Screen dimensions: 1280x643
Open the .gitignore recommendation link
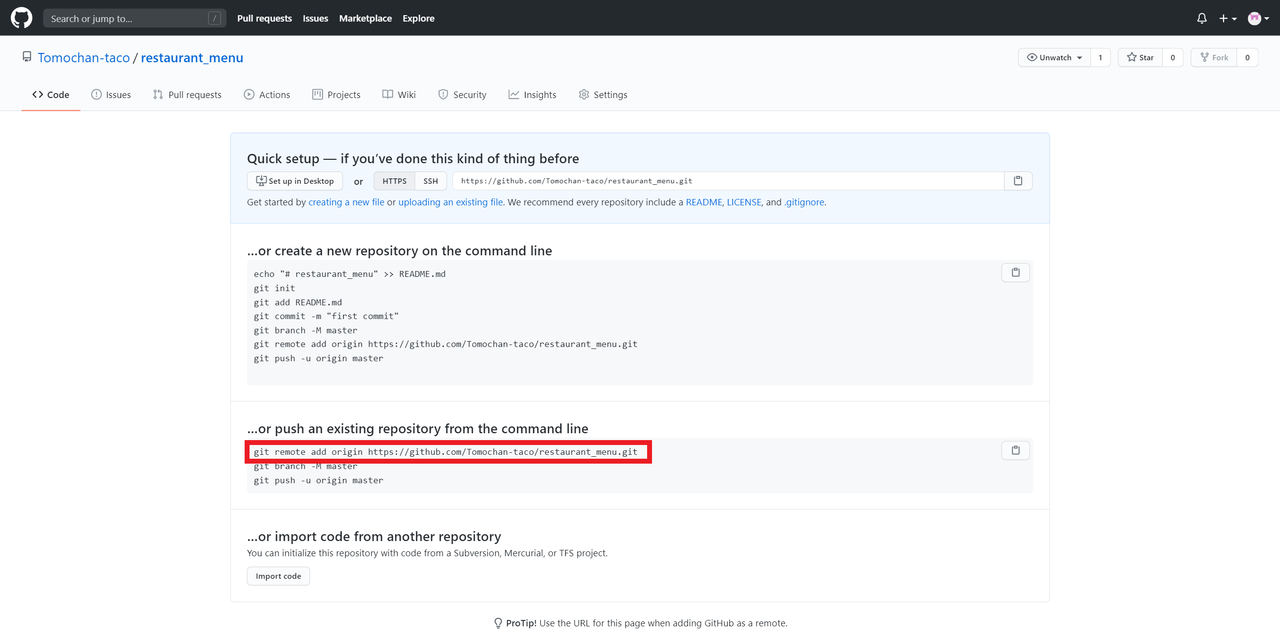pos(804,202)
